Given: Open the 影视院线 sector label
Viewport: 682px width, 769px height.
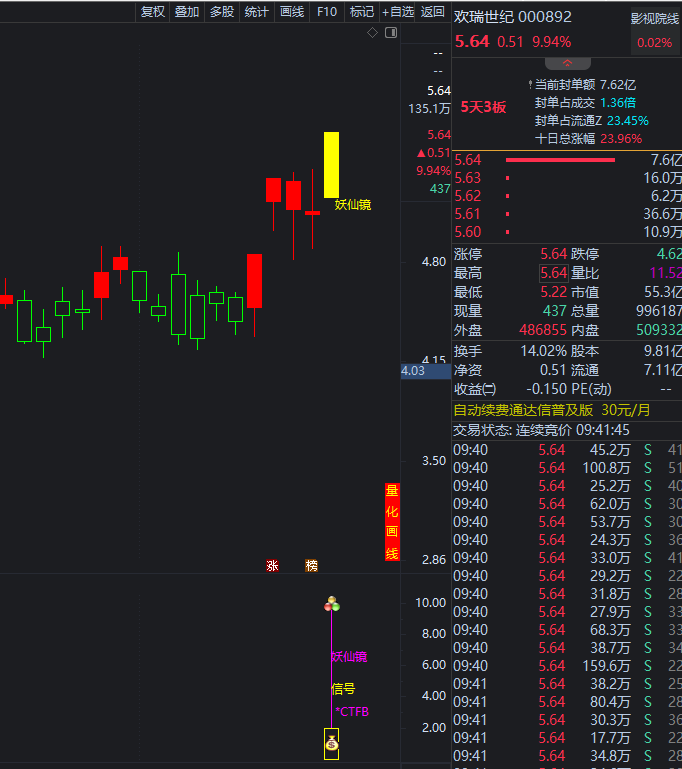Looking at the screenshot, I should click(655, 19).
